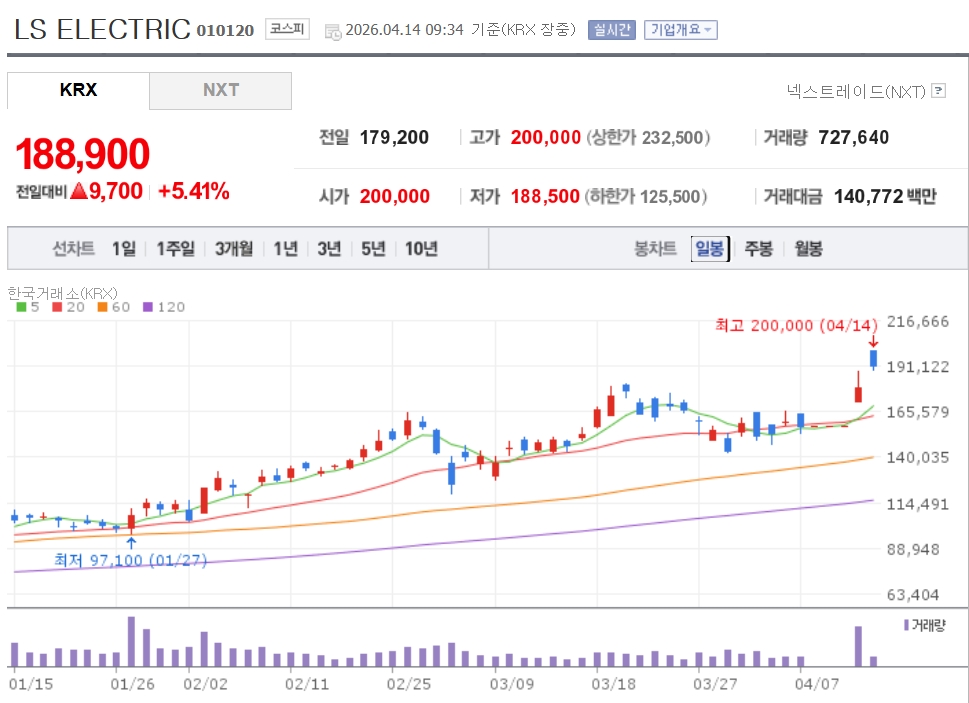Click the +5.41% change value

tap(193, 191)
